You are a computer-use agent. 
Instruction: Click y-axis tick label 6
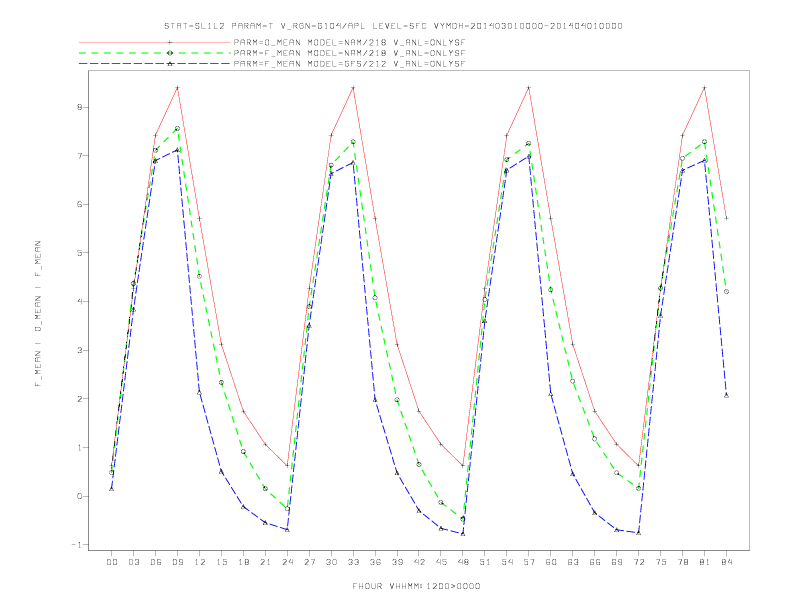click(x=80, y=205)
